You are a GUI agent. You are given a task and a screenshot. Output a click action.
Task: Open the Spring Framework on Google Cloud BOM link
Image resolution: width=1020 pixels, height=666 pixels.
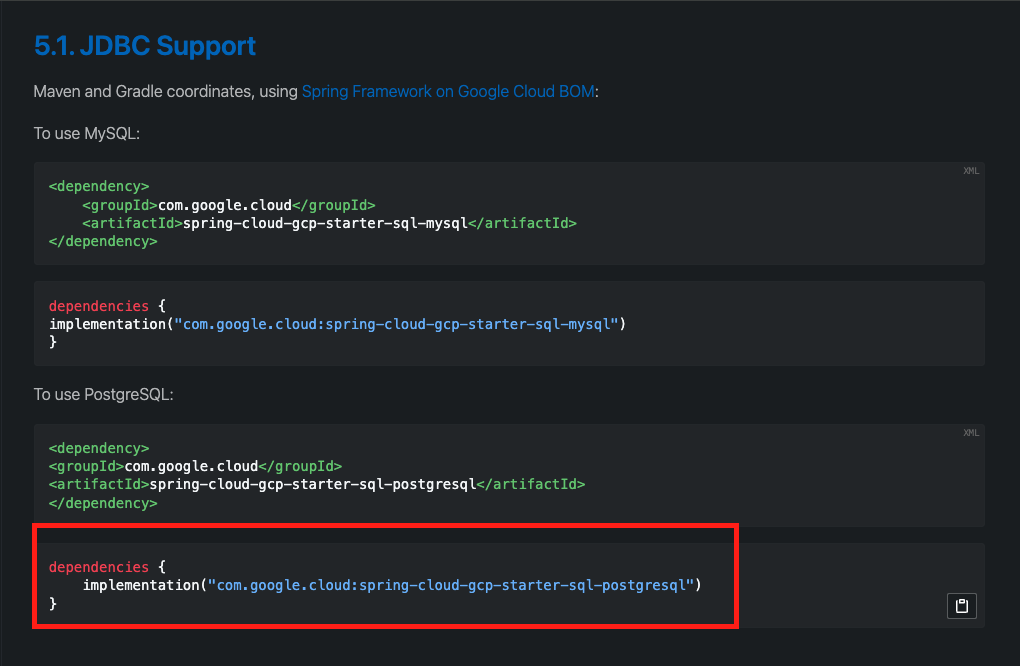(x=448, y=91)
